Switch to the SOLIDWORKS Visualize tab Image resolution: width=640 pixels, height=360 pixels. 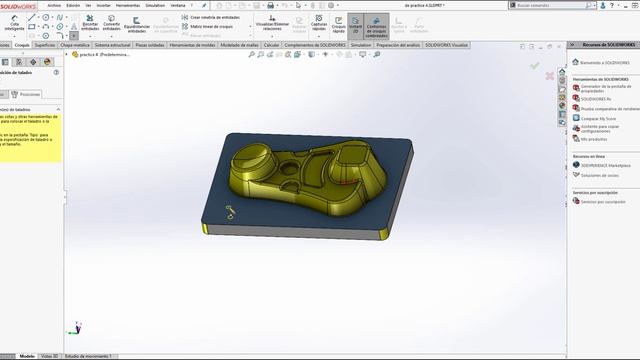[446, 45]
